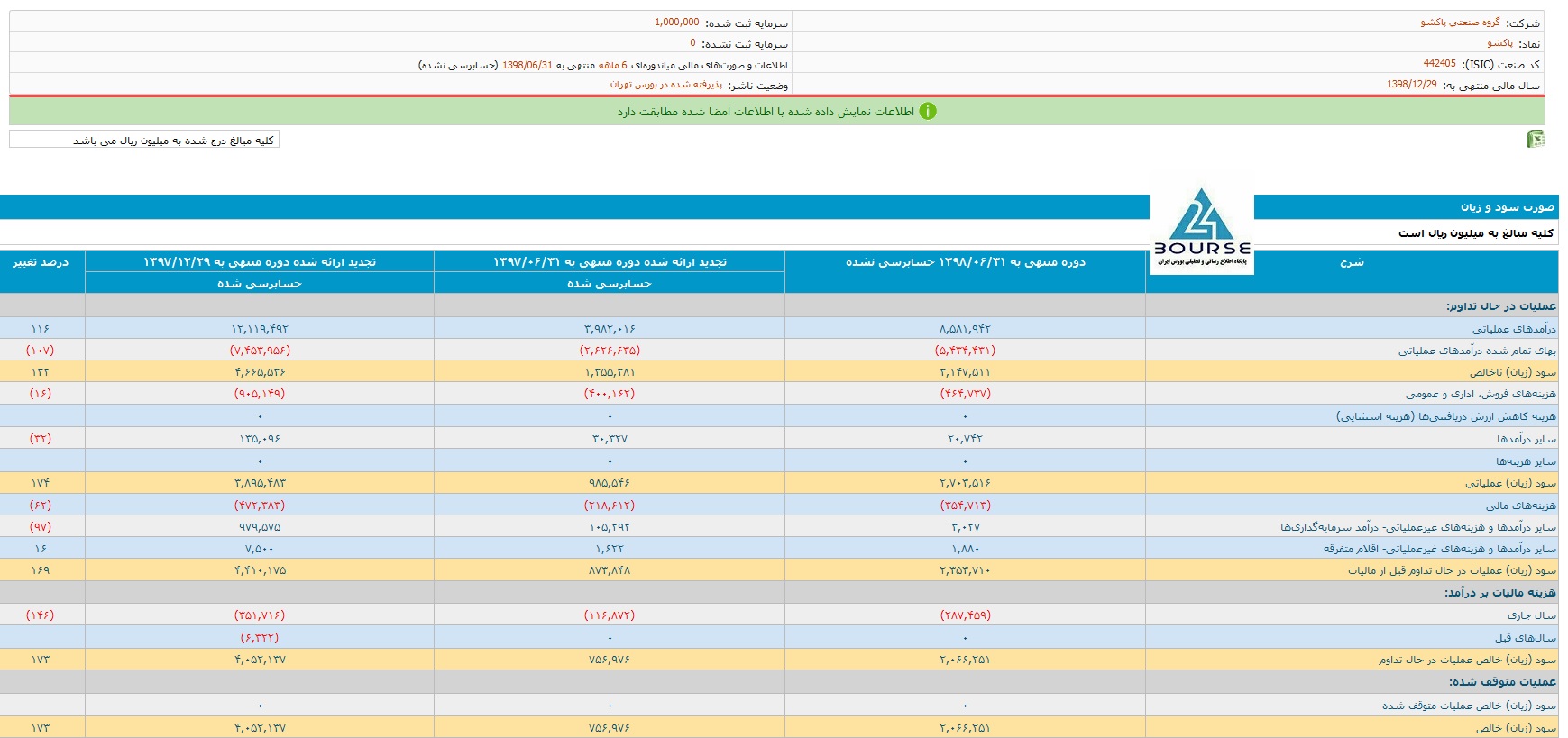Click the عملیات متوقف شده section row

(x=779, y=682)
